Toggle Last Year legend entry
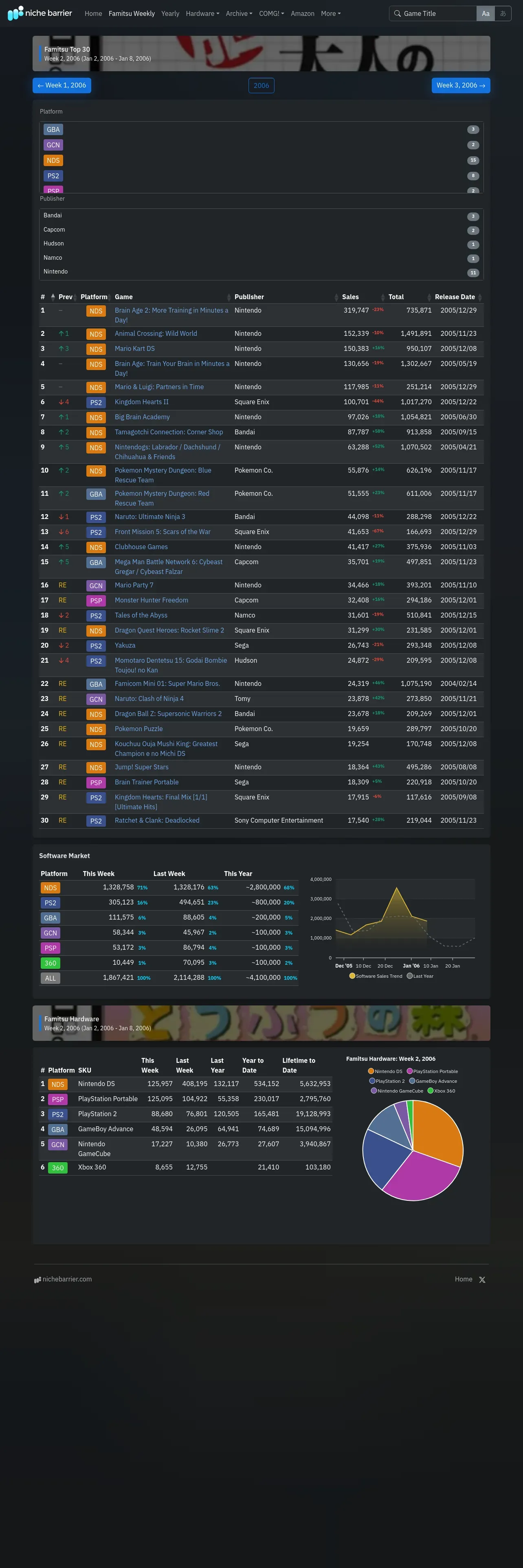Viewport: 523px width, 1568px height. point(420,976)
